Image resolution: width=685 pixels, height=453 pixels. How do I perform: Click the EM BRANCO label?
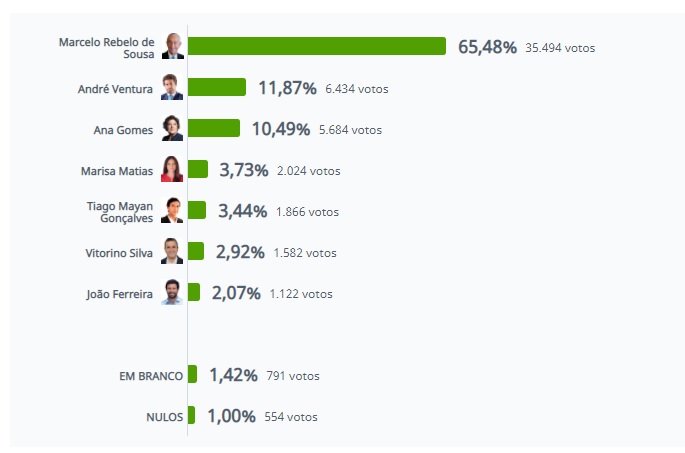(x=150, y=376)
